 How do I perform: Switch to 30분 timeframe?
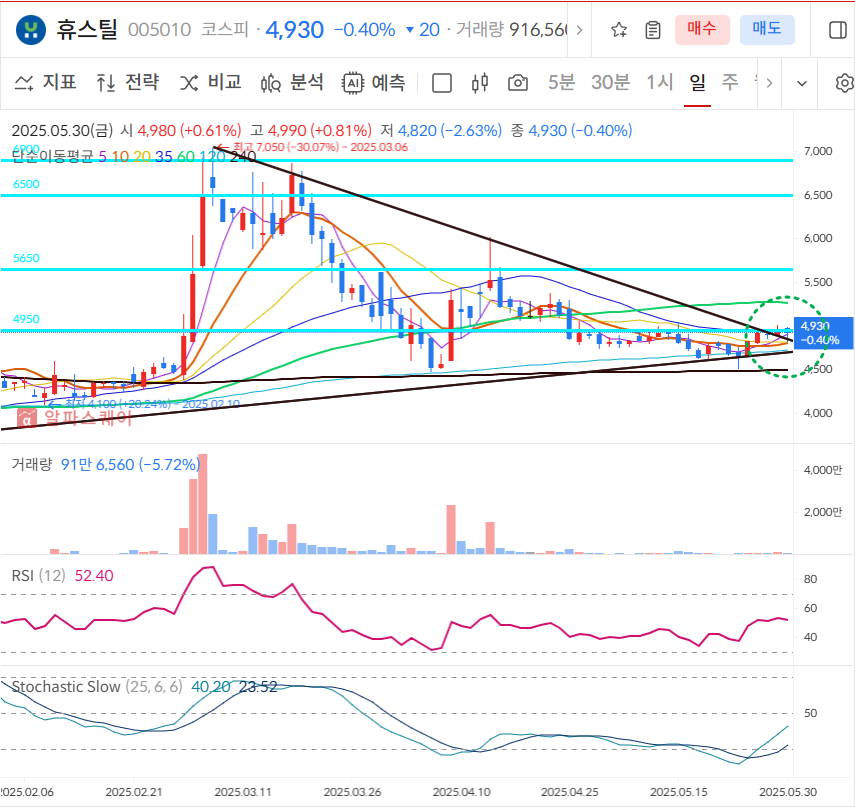[611, 82]
